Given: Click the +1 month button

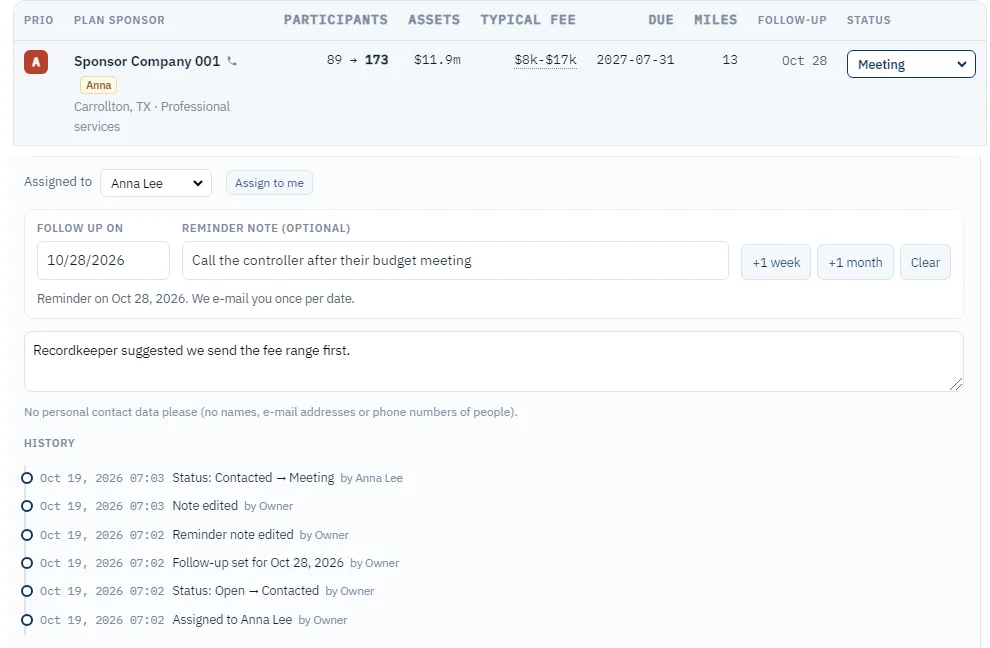Looking at the screenshot, I should pyautogui.click(x=855, y=262).
